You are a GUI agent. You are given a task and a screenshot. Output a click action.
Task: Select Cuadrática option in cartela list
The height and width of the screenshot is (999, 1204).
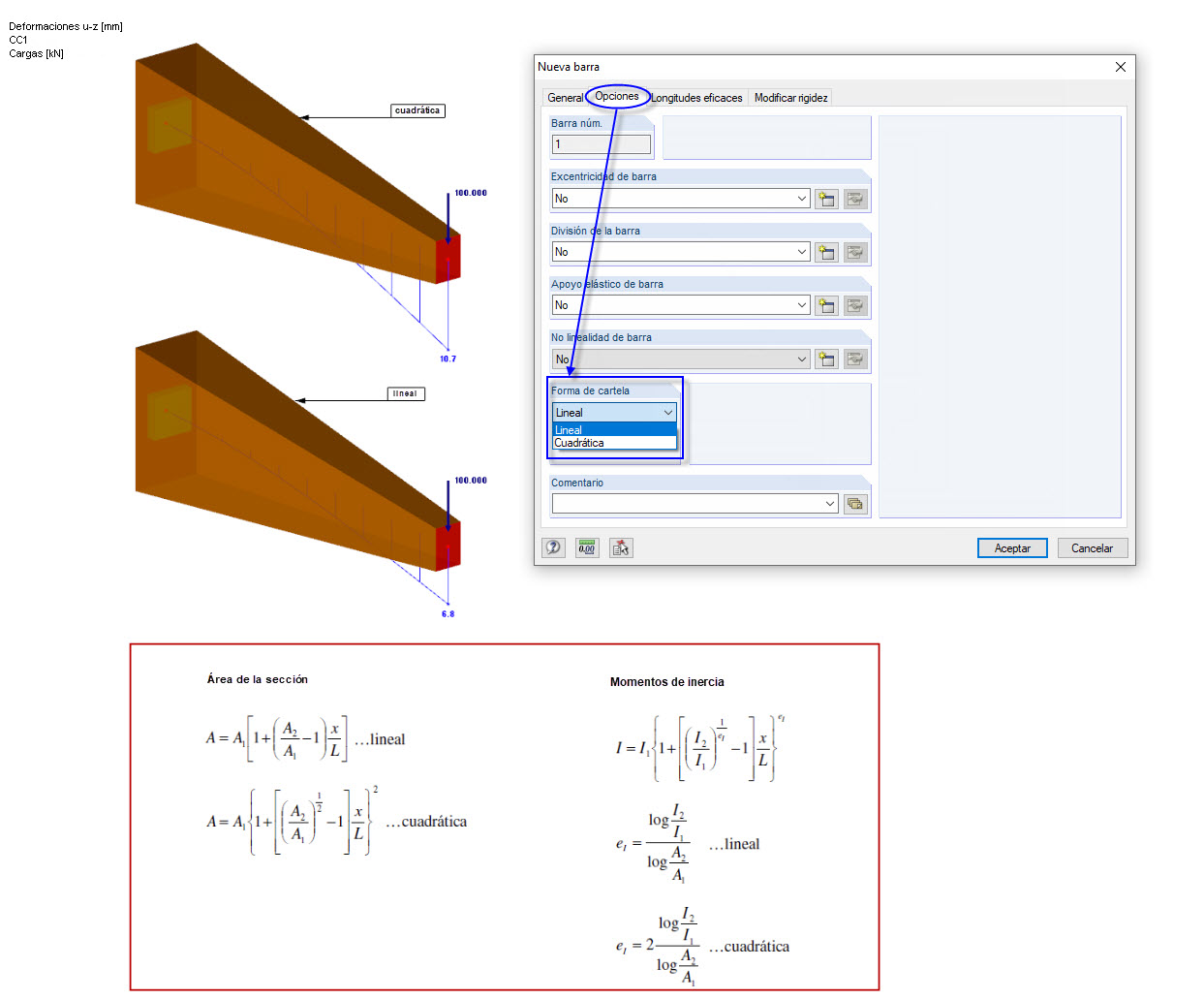pos(614,443)
